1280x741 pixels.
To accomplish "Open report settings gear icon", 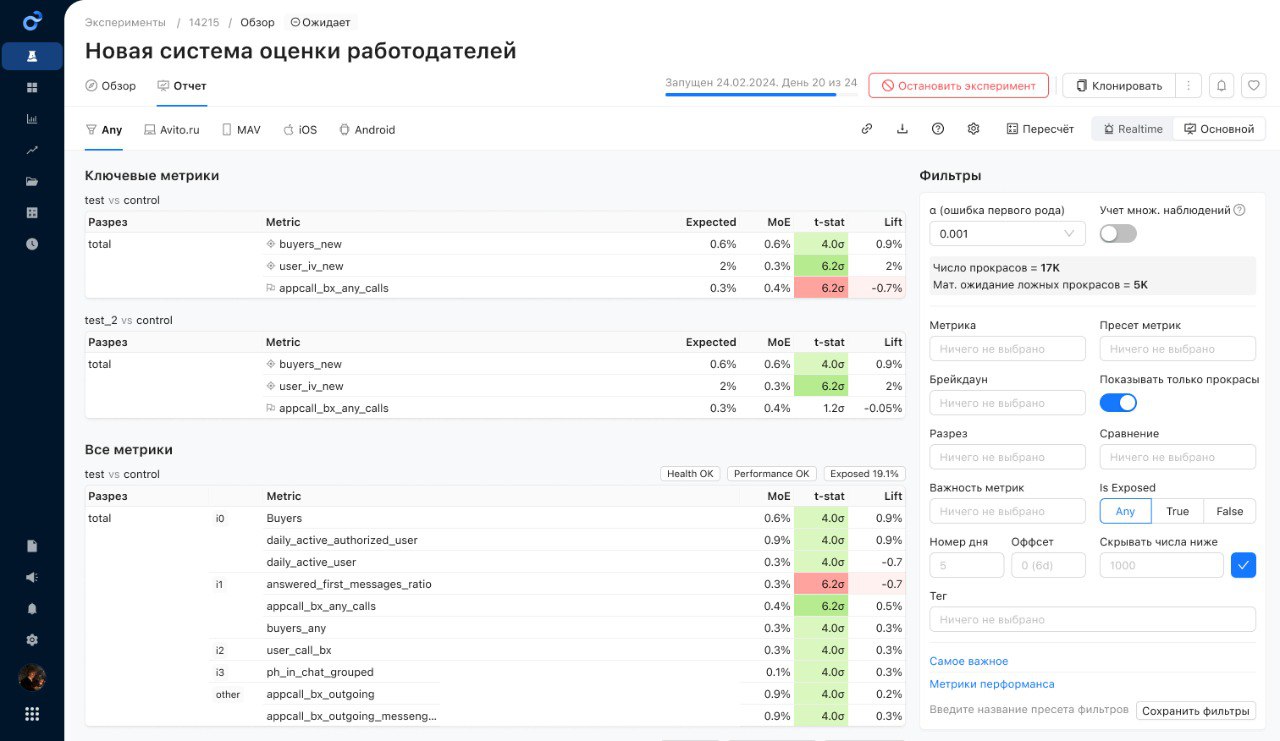I will [973, 129].
